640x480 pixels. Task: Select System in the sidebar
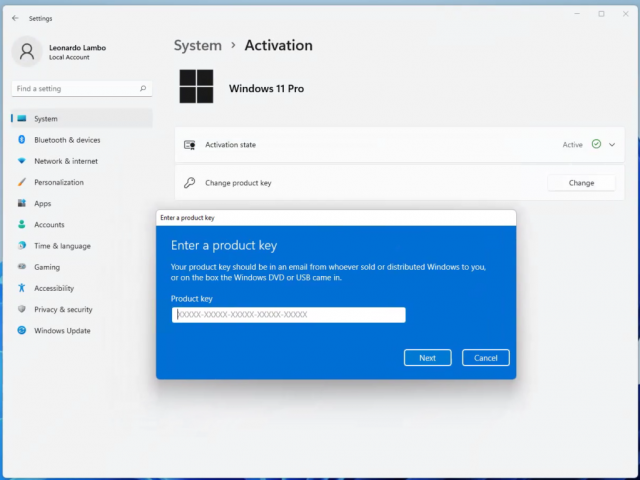(46, 119)
